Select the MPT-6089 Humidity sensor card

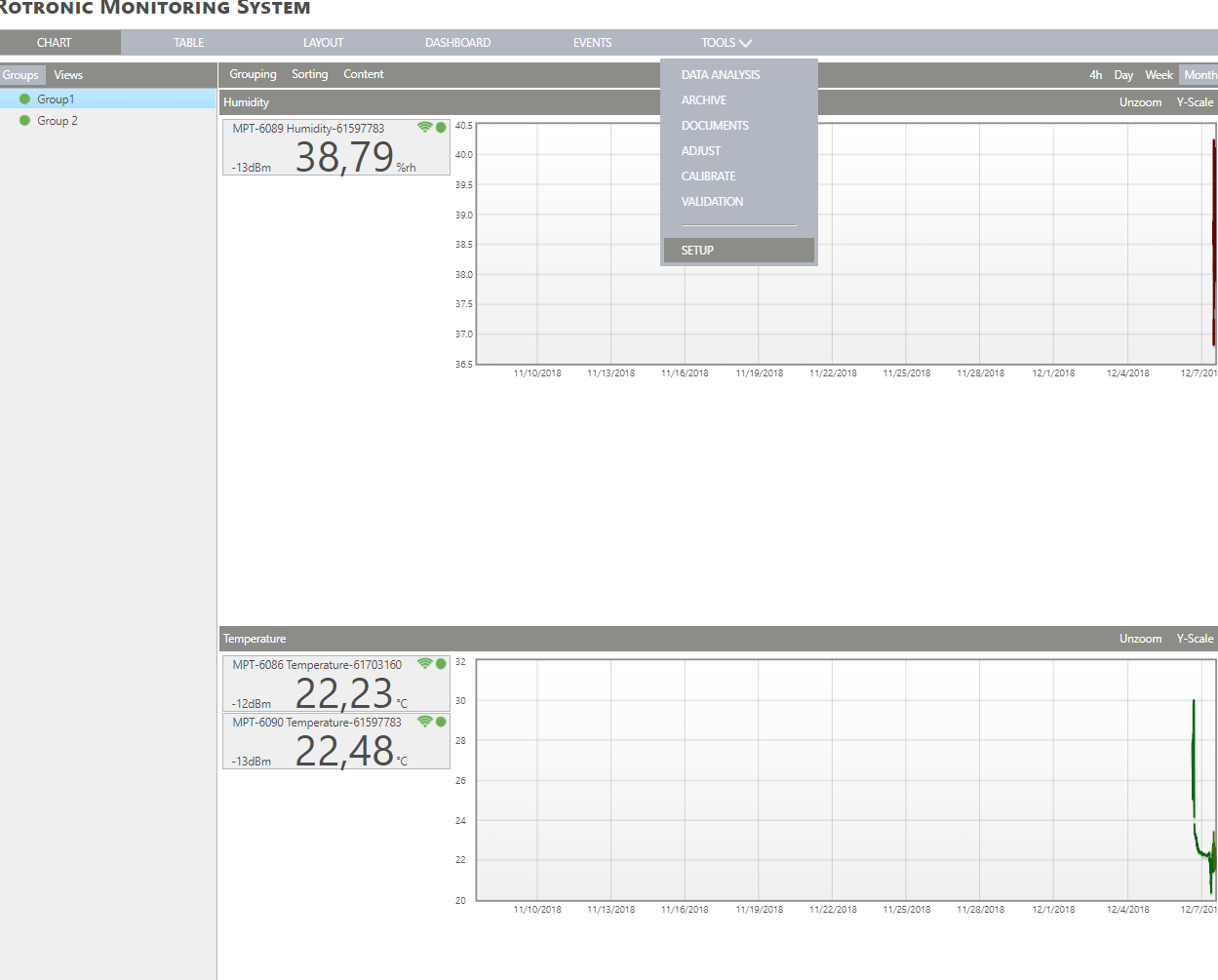(336, 148)
